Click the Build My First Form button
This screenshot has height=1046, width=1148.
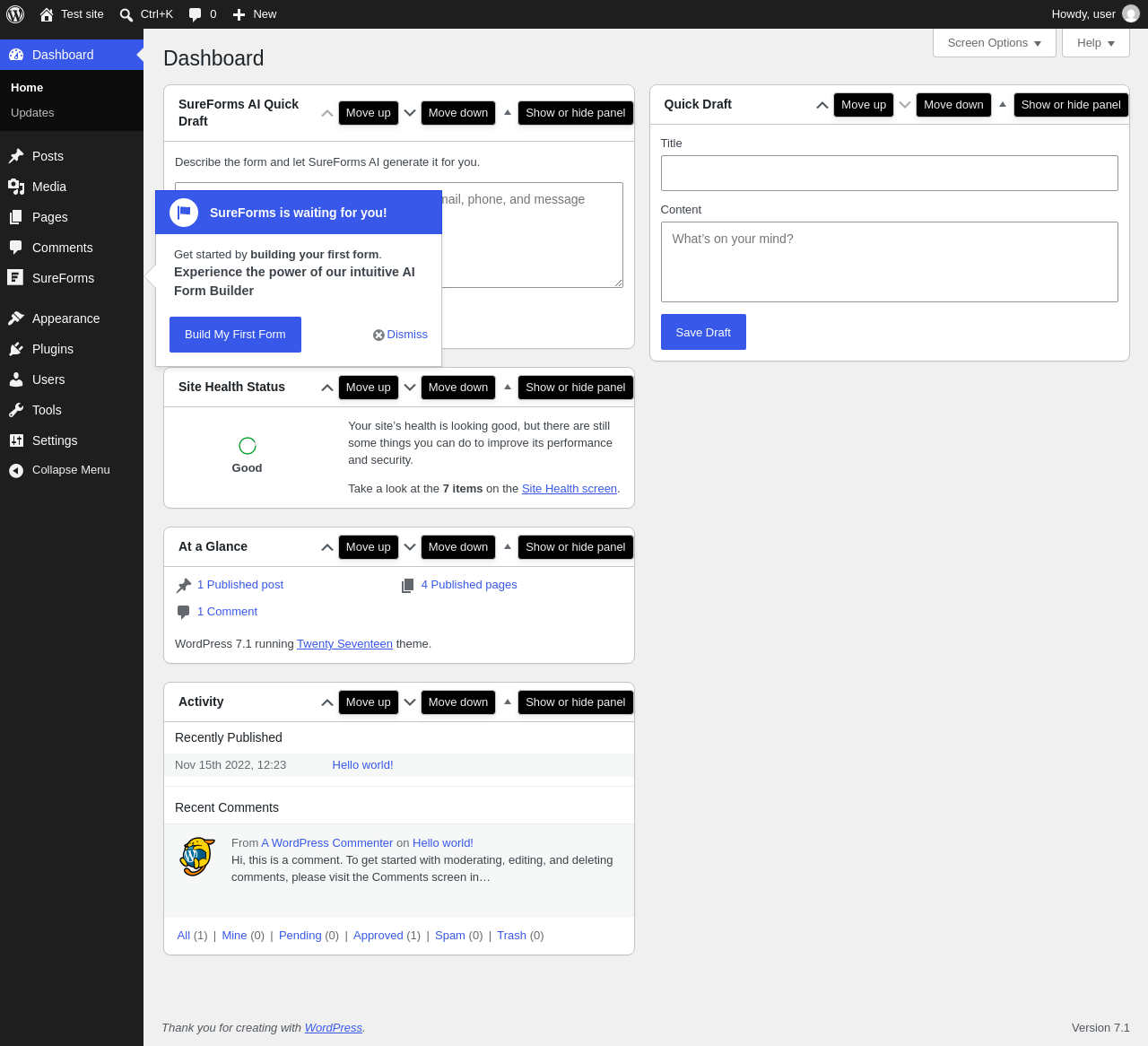coord(235,335)
